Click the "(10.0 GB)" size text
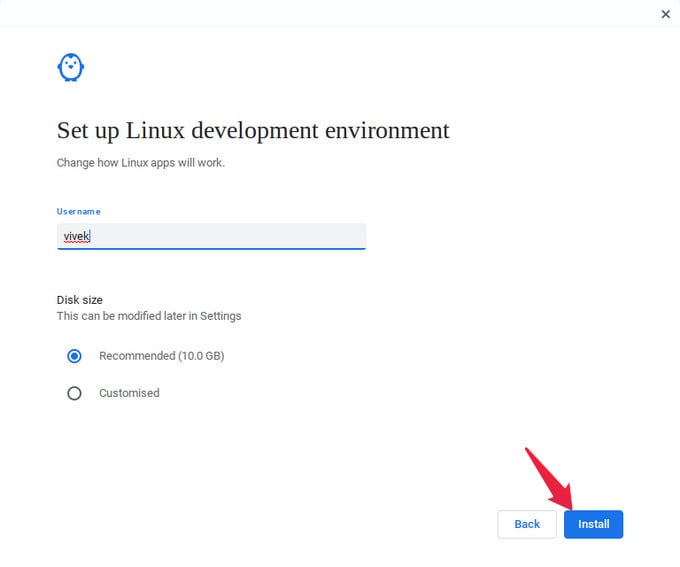 coord(201,356)
